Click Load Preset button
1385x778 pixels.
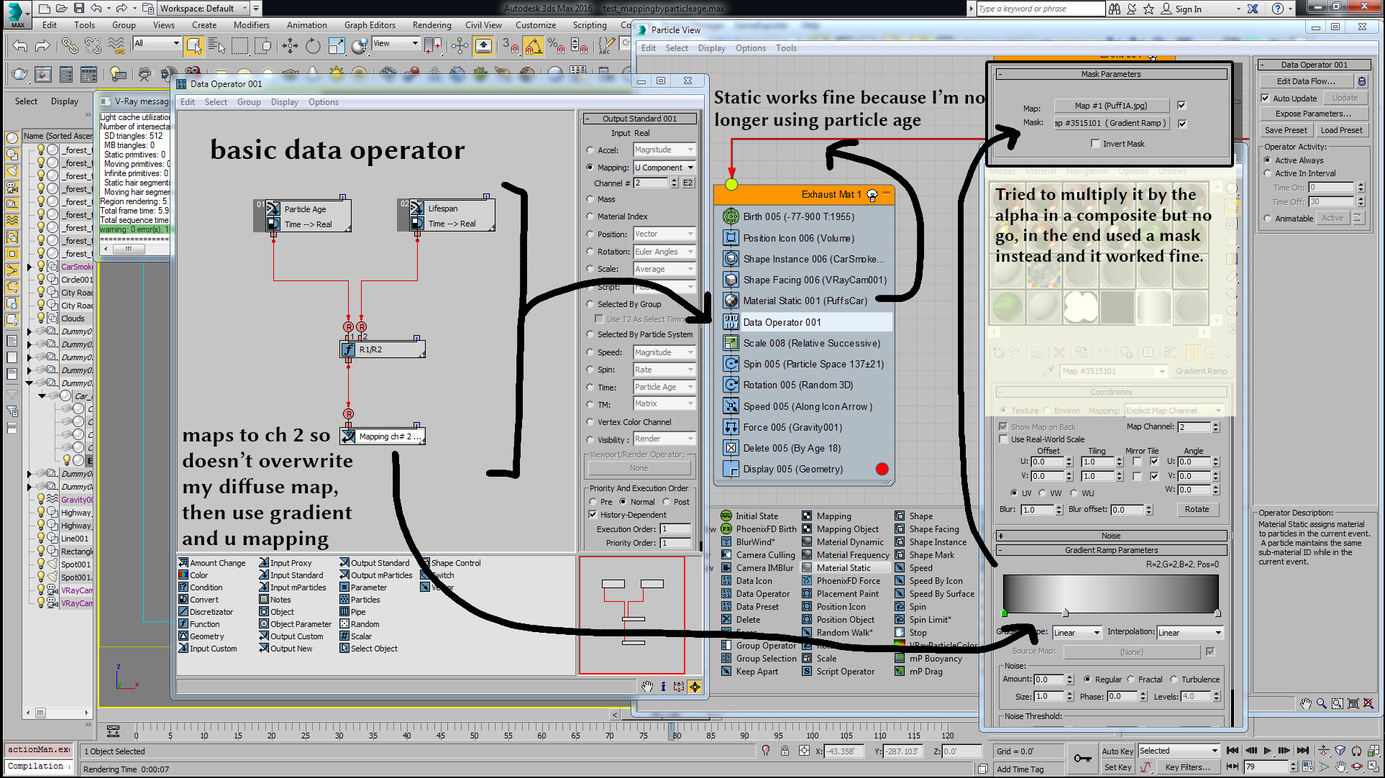click(x=1341, y=130)
